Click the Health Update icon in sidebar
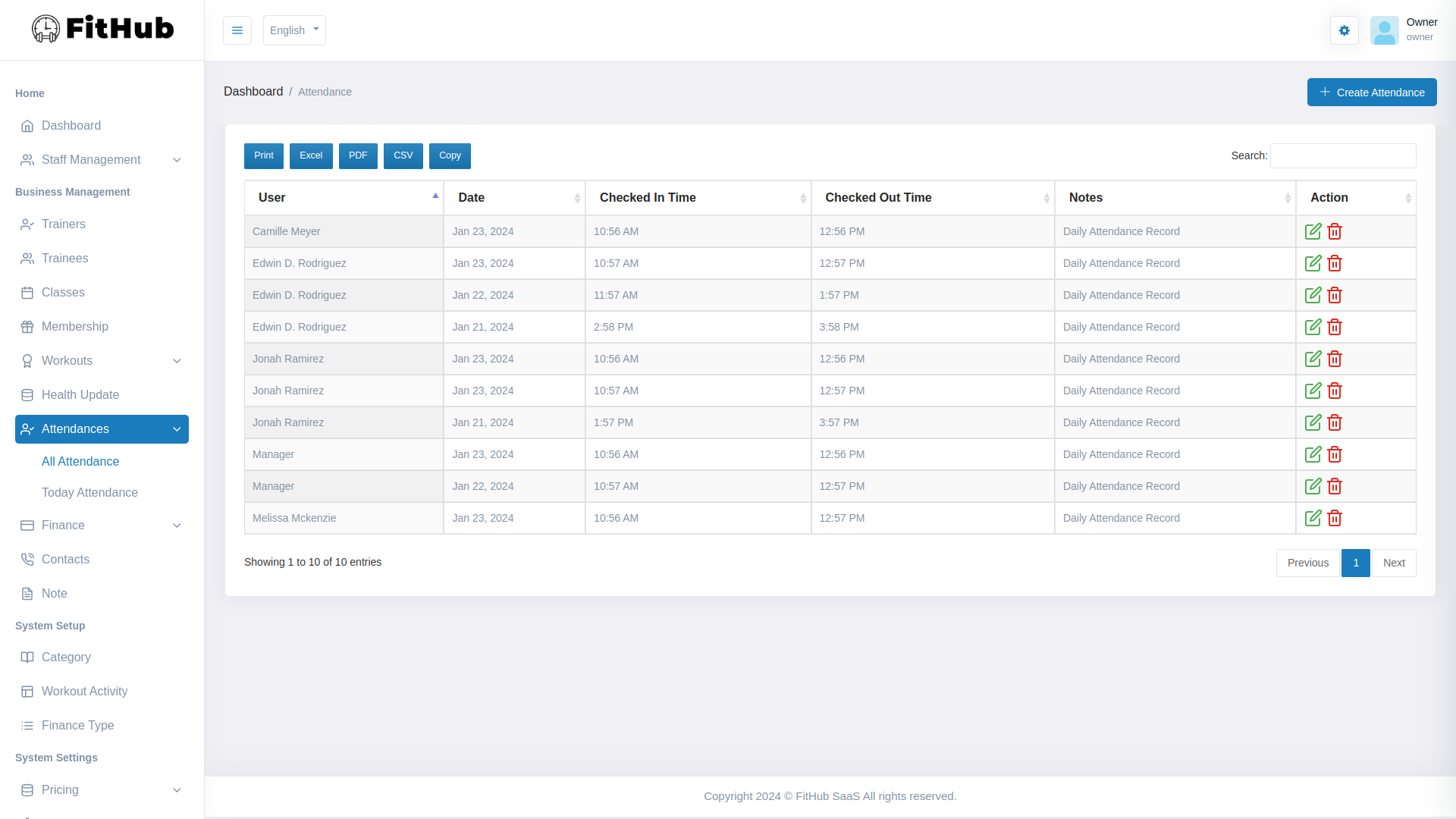 (x=27, y=395)
